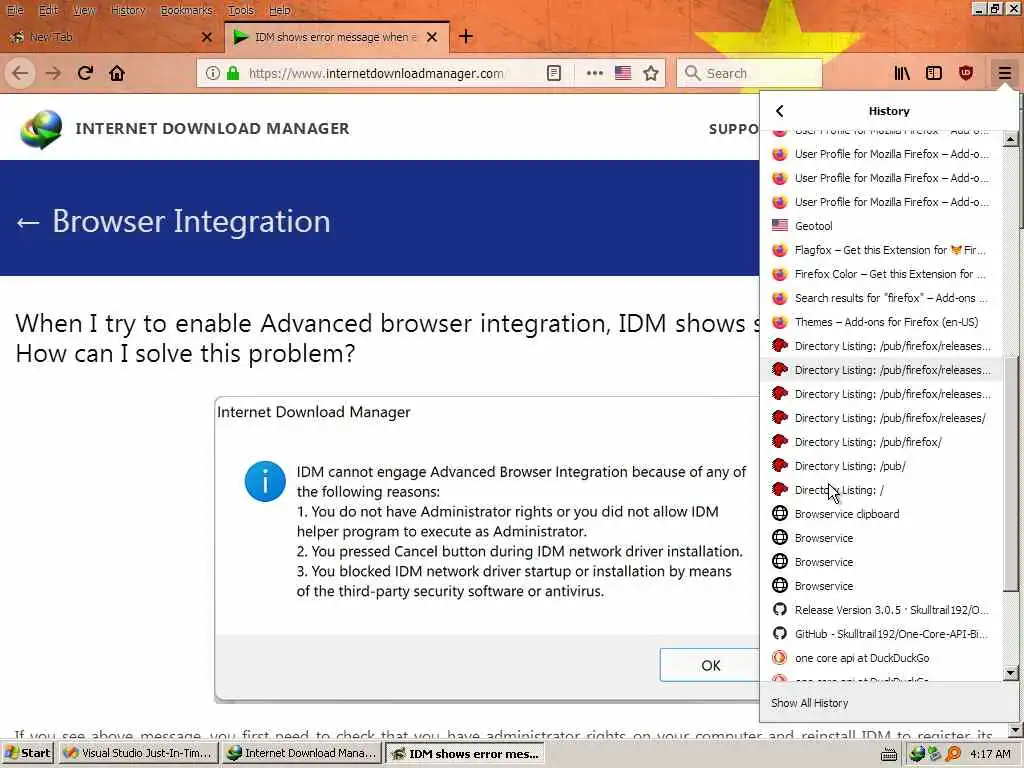Click the taskbar clock showing 4:17 AM

click(990, 754)
